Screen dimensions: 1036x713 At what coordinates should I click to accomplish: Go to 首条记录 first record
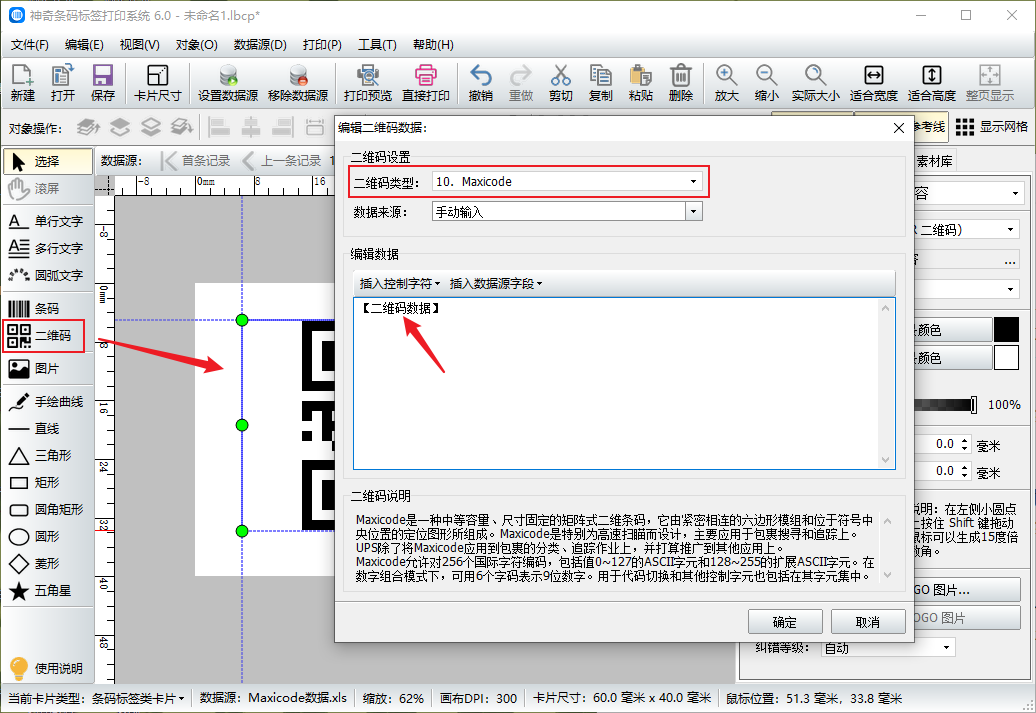196,161
